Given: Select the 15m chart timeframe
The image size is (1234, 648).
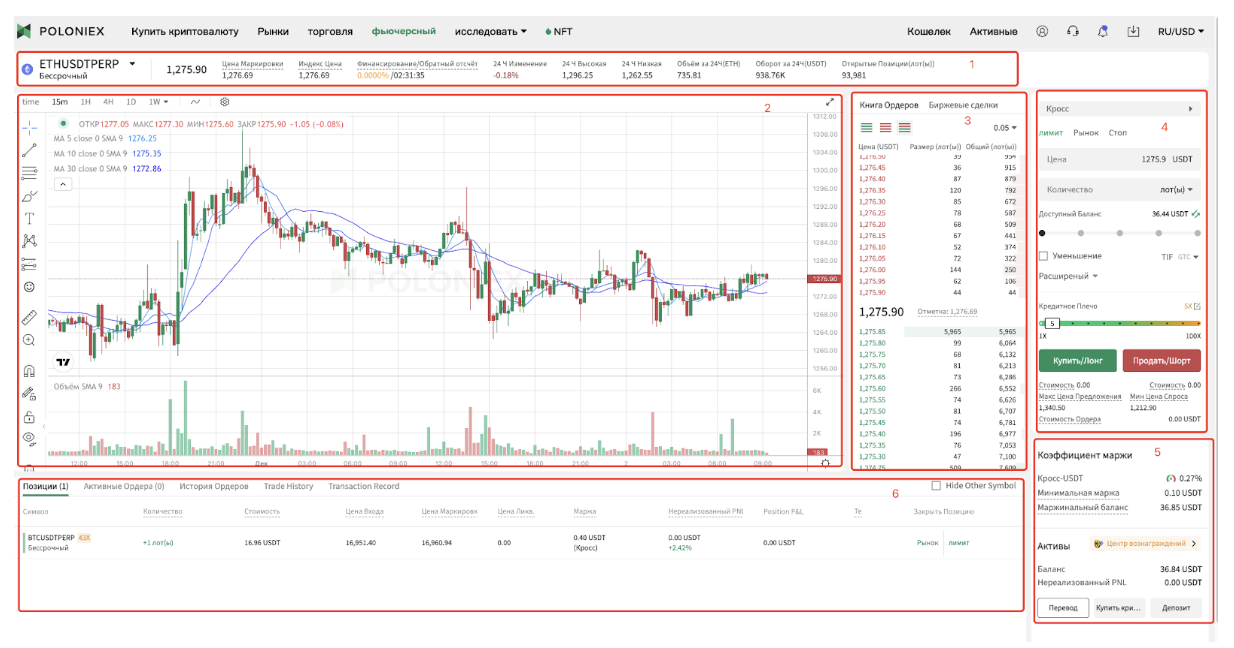Looking at the screenshot, I should [x=60, y=102].
